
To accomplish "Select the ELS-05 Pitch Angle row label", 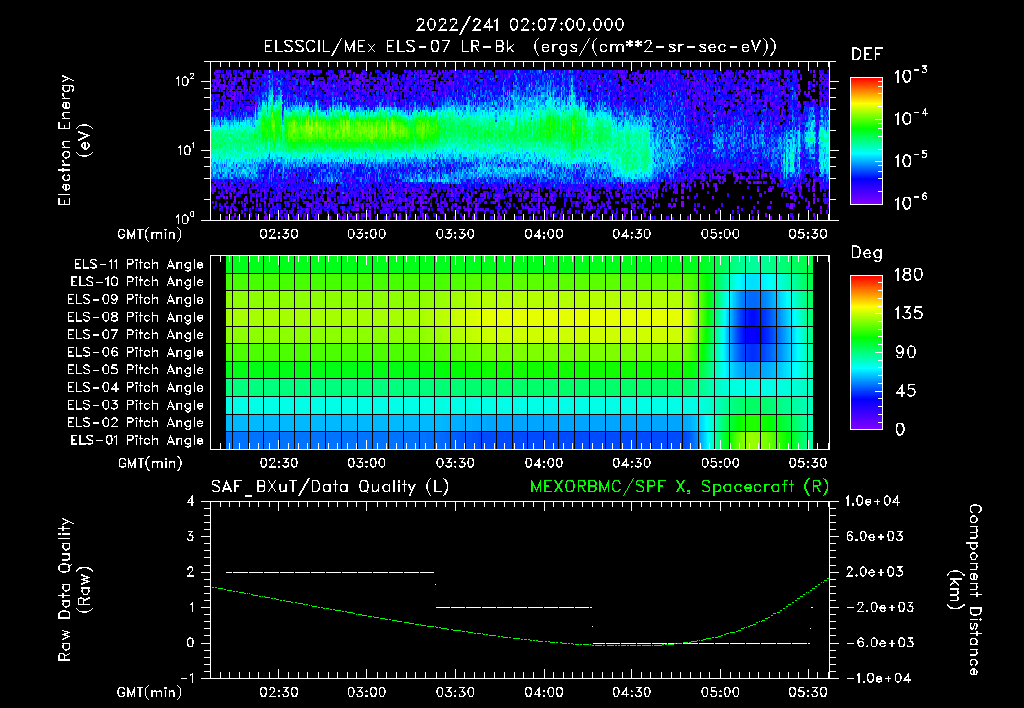I will point(135,370).
